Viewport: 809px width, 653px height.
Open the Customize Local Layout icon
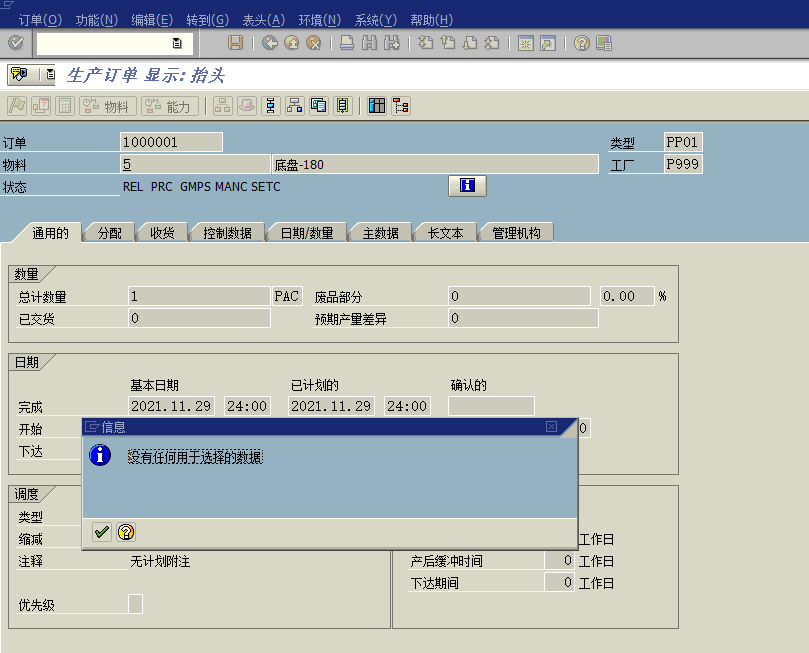[604, 43]
